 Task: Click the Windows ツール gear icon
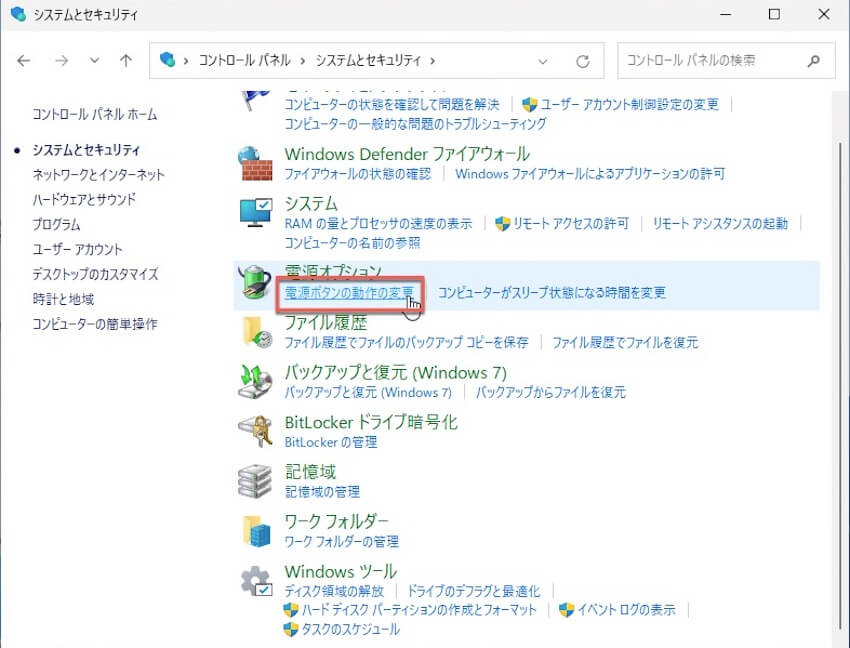click(256, 582)
